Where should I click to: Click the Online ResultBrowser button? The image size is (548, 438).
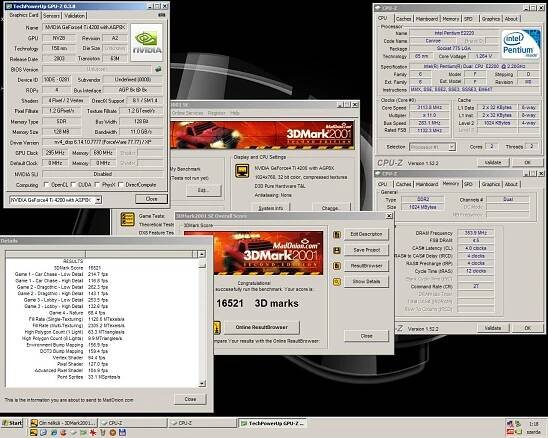tap(261, 328)
